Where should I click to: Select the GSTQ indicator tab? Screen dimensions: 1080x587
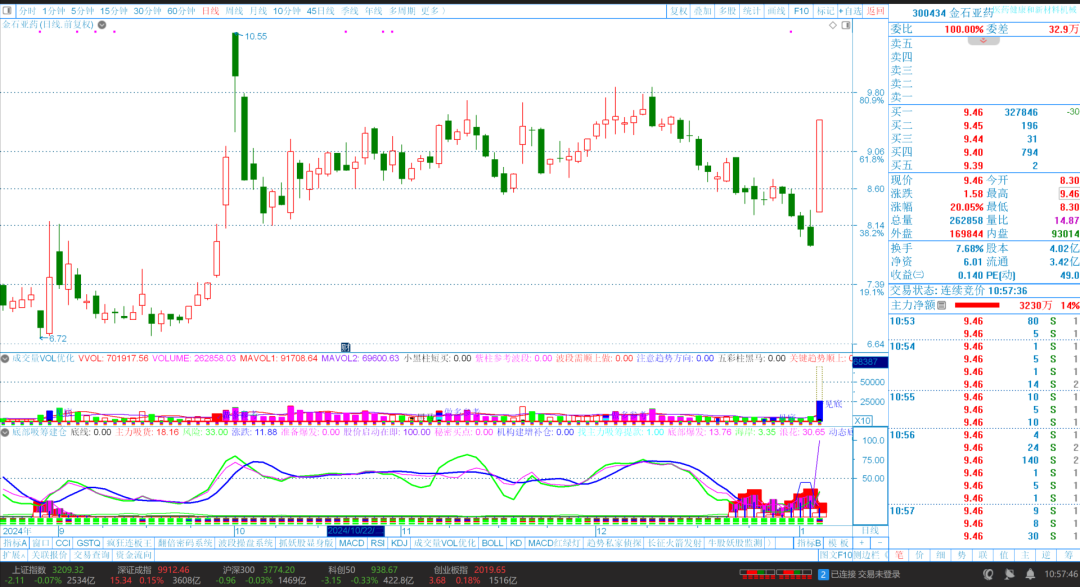click(88, 543)
